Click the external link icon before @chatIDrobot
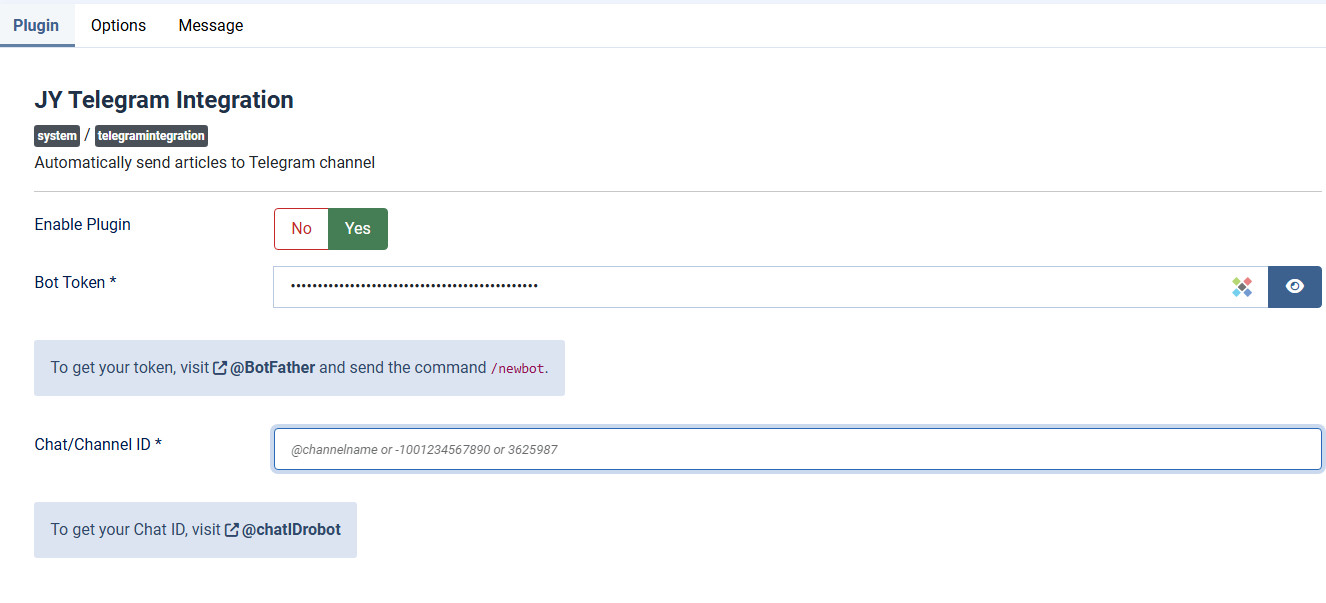The height and width of the screenshot is (603, 1326). coord(232,530)
